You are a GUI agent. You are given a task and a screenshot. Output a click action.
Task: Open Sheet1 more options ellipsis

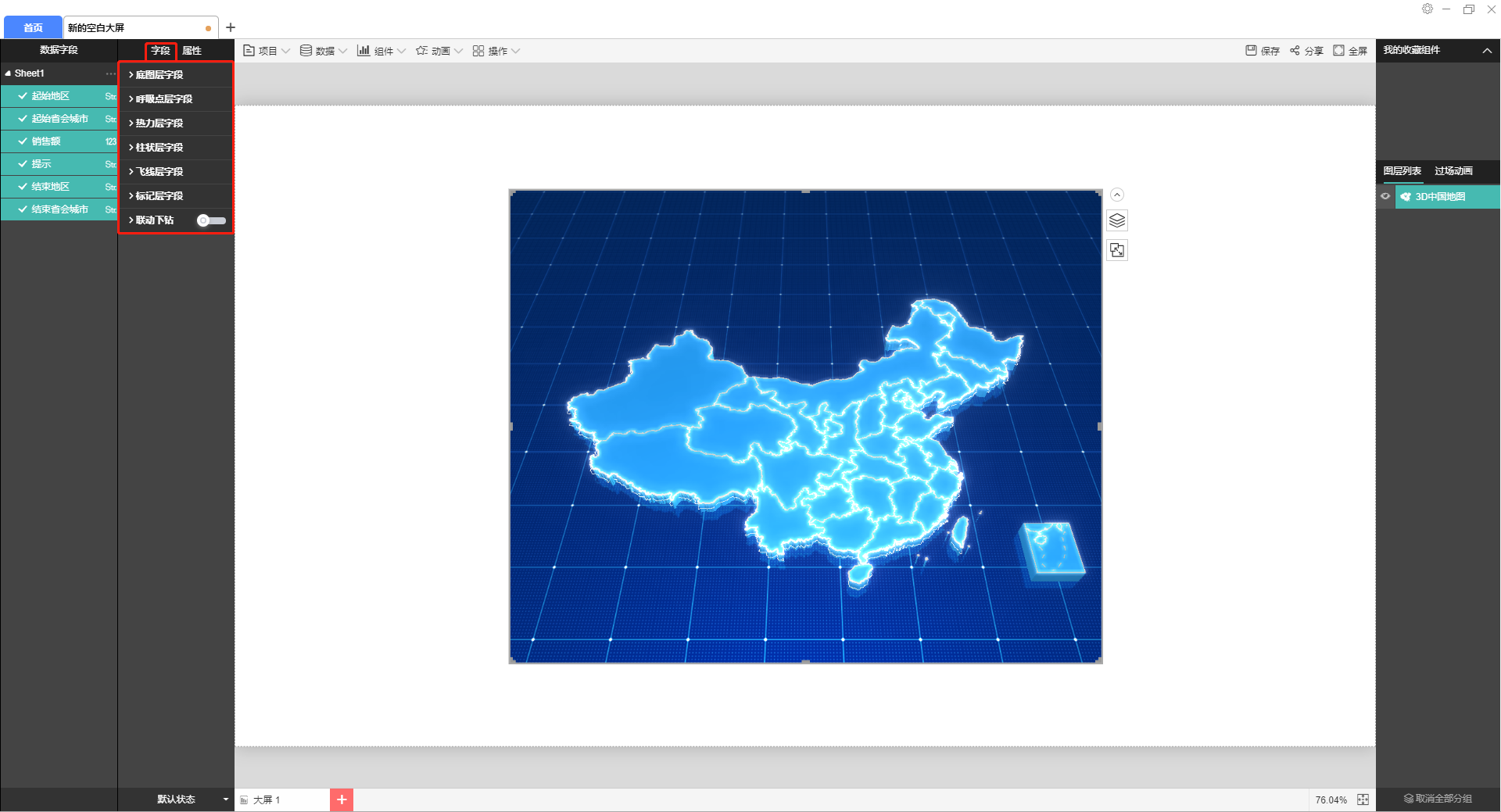110,73
